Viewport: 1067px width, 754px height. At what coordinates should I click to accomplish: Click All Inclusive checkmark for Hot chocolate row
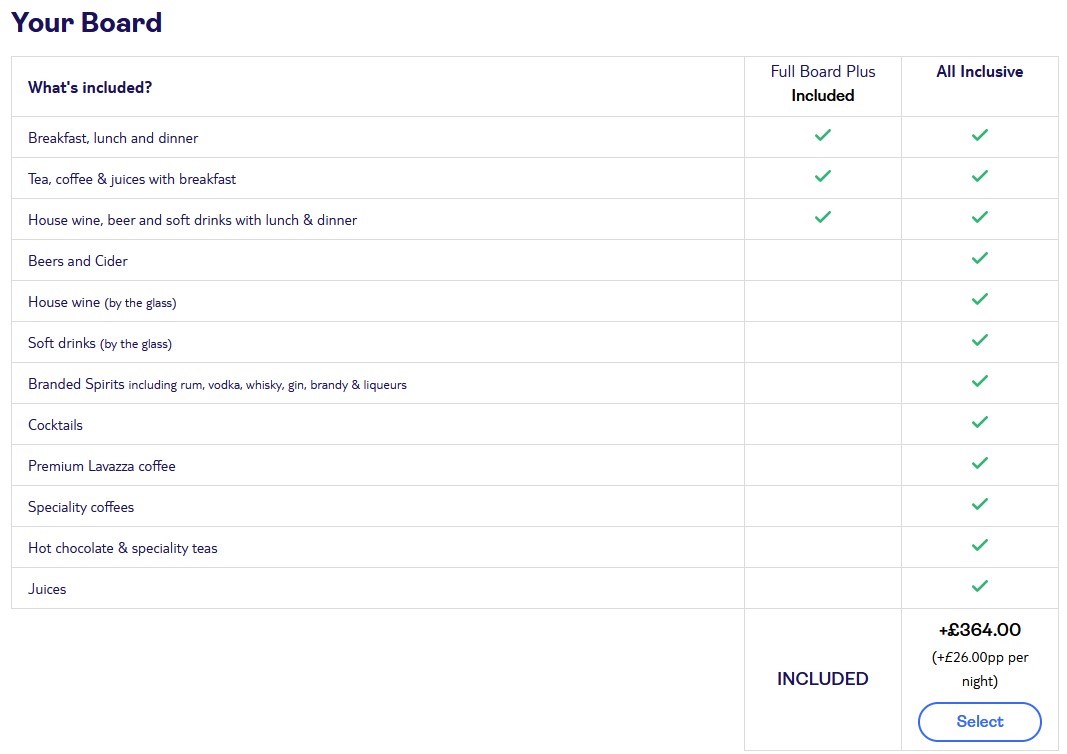pyautogui.click(x=980, y=545)
